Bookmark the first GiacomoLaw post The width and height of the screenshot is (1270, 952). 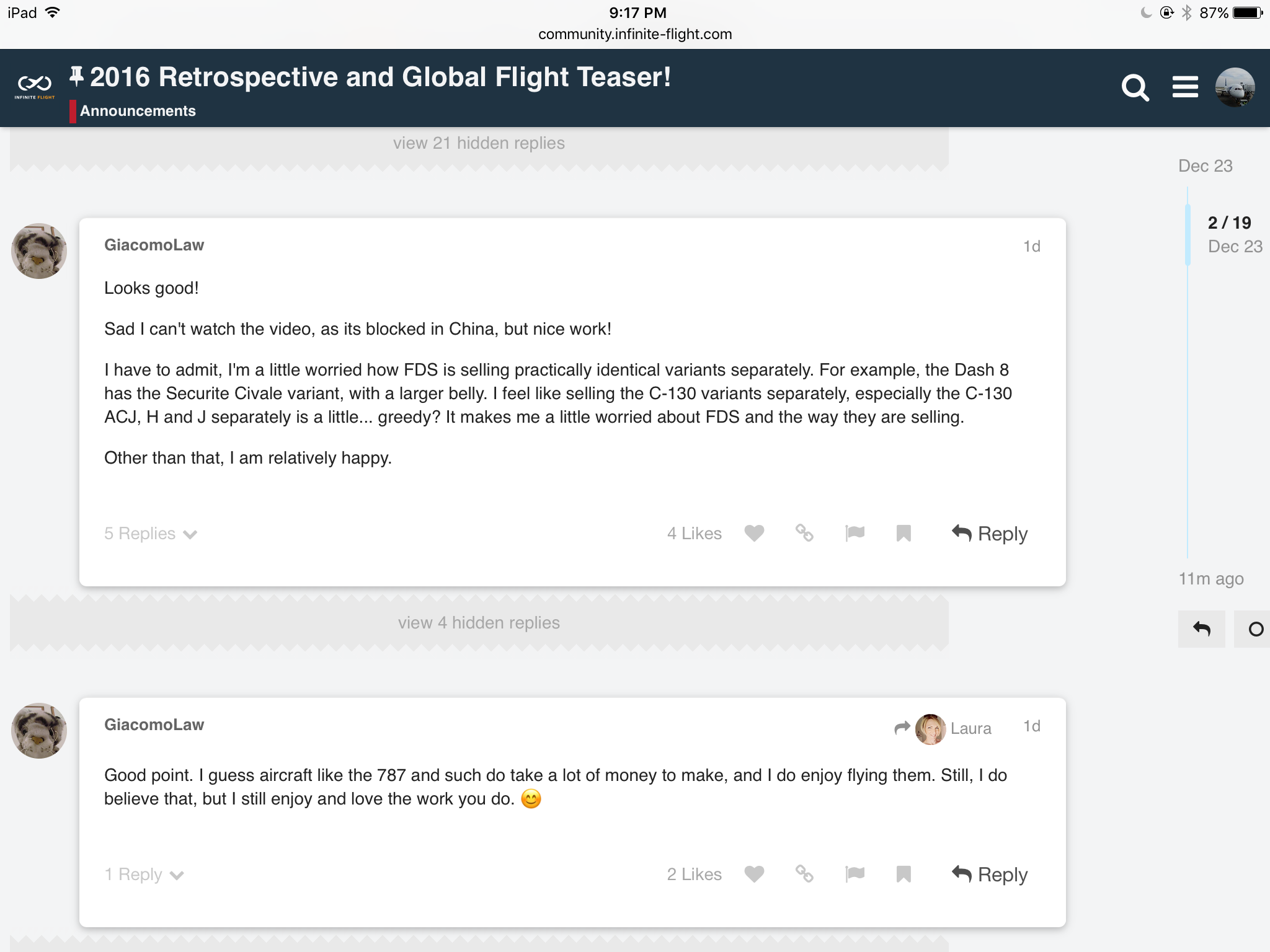coord(904,533)
